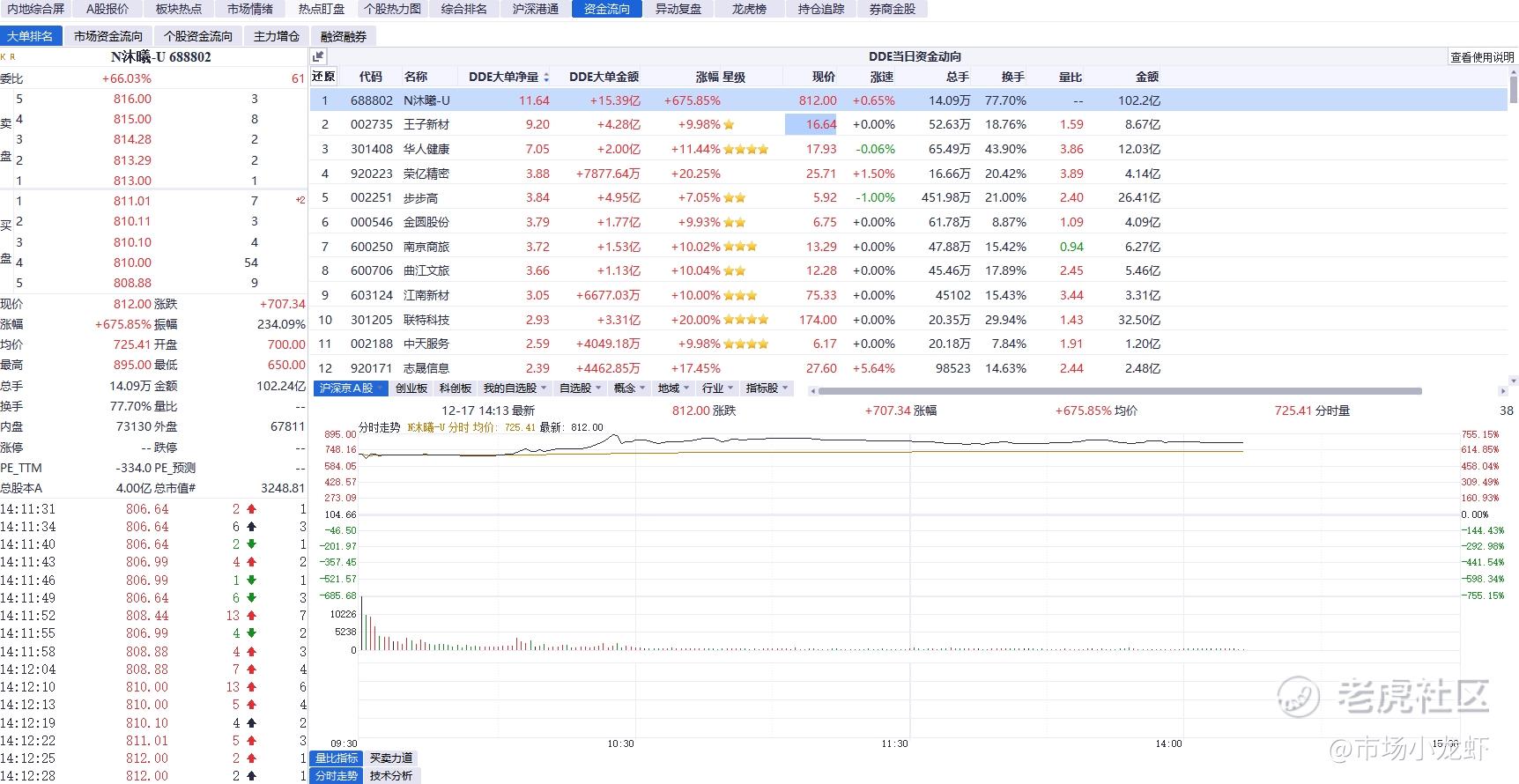
Task: Click the sell-5 price 816.00
Action: coord(132,99)
